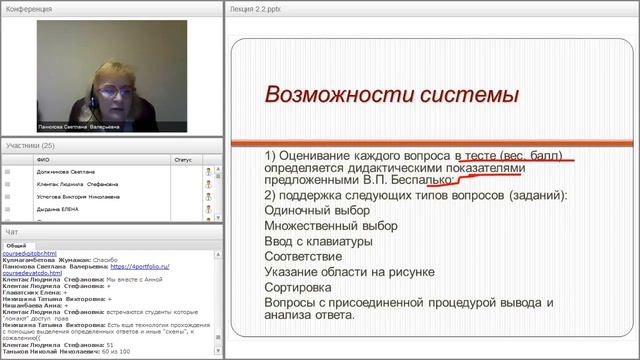
Task: Click the participant icon in the Клептак Людмила Стефановна row
Action: [209, 184]
